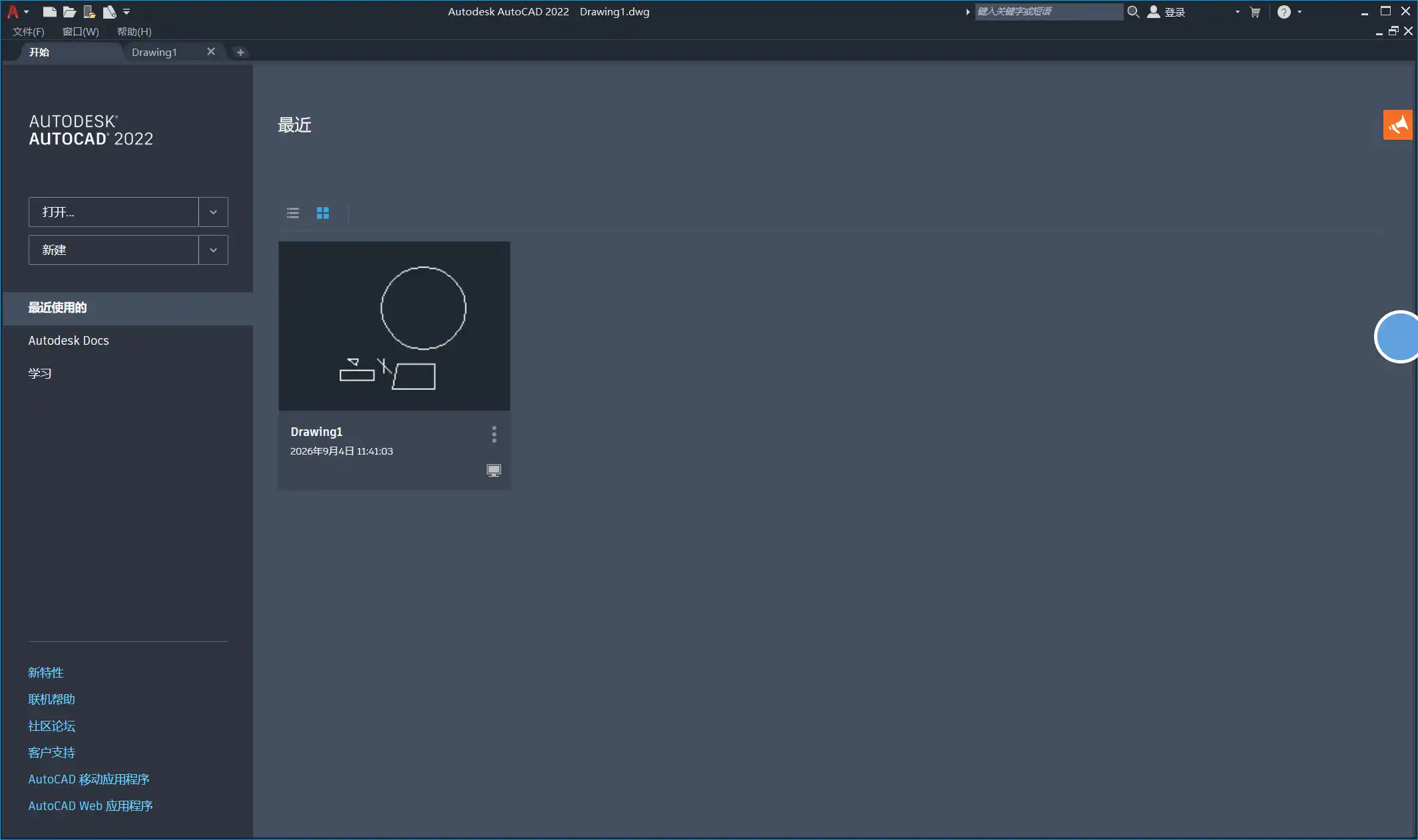
Task: Switch recent files to list view
Action: [293, 213]
